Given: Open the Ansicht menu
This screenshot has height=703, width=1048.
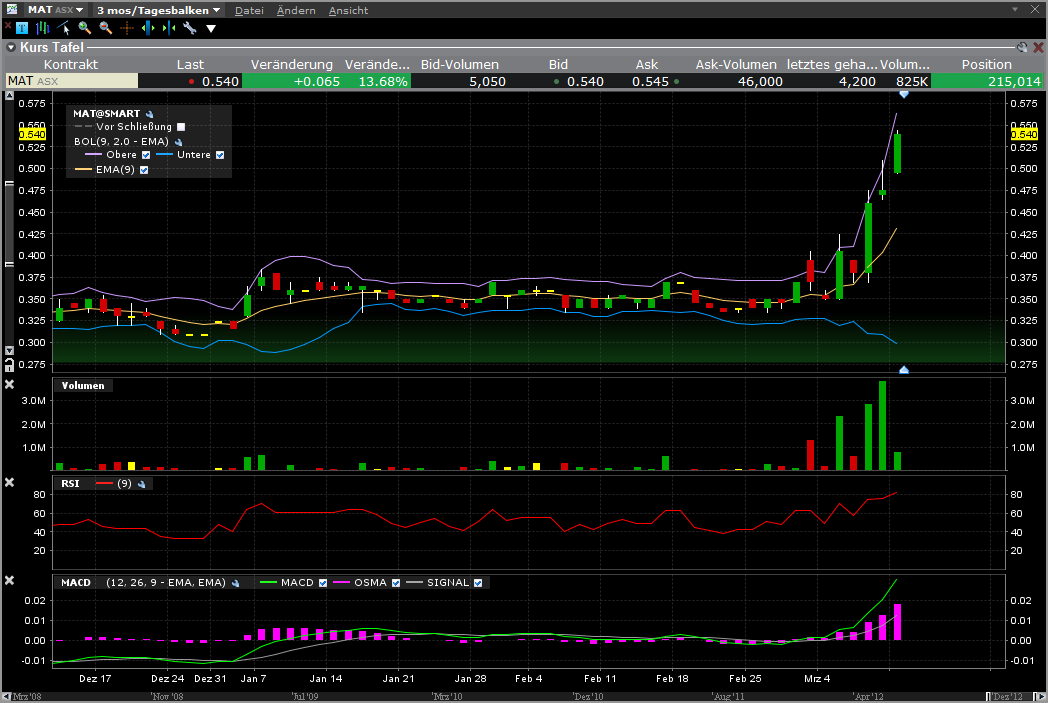Looking at the screenshot, I should coord(348,10).
